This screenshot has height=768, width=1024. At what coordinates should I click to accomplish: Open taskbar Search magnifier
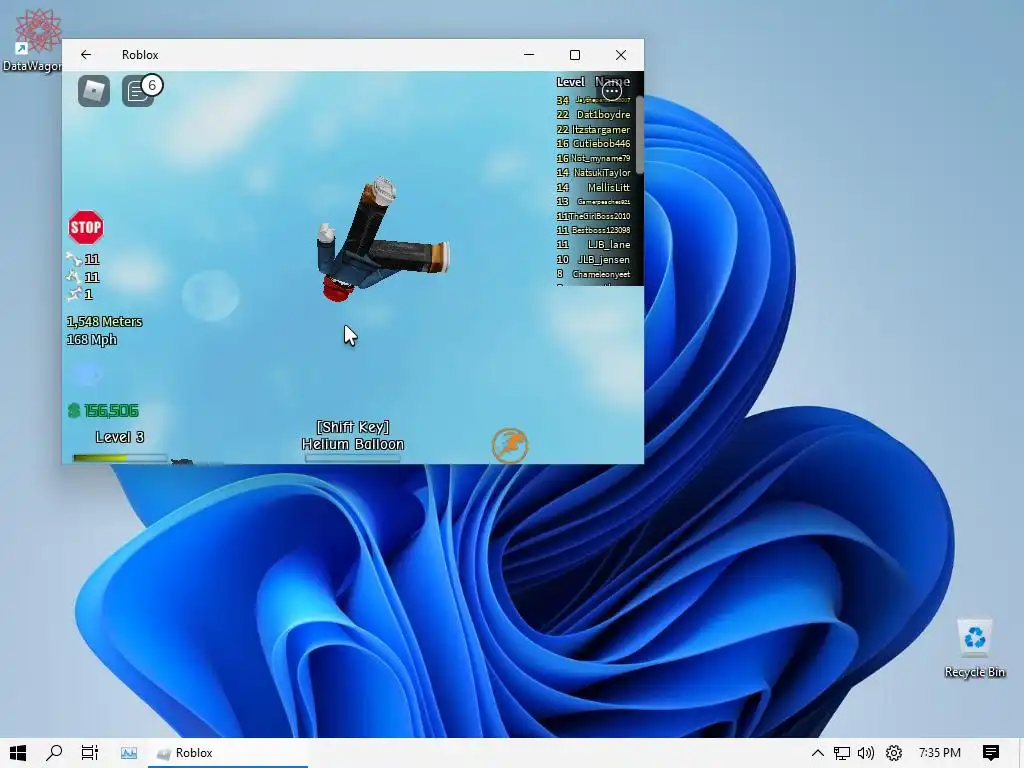pyautogui.click(x=54, y=753)
